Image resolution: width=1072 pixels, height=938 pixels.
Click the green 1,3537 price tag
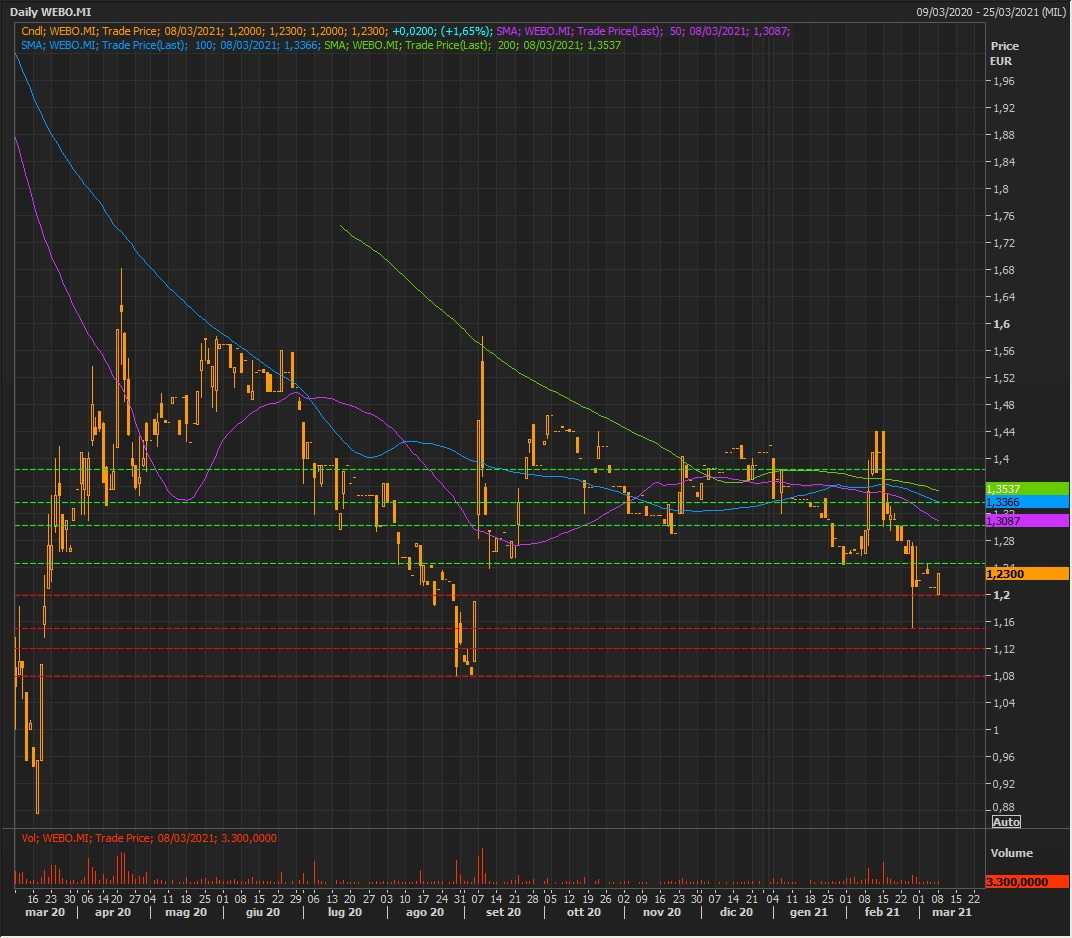click(1012, 488)
